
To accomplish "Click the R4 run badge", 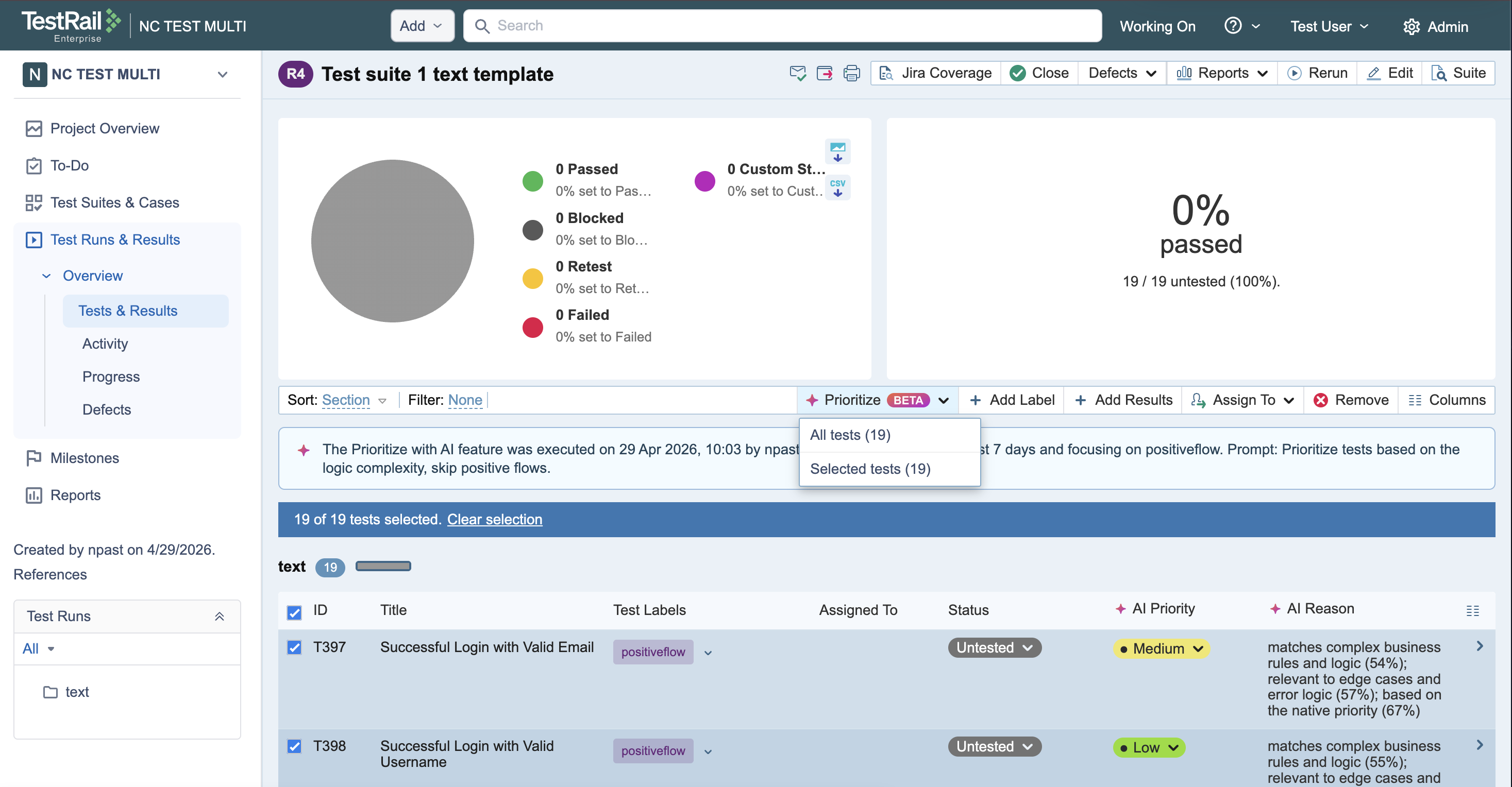I will 295,74.
